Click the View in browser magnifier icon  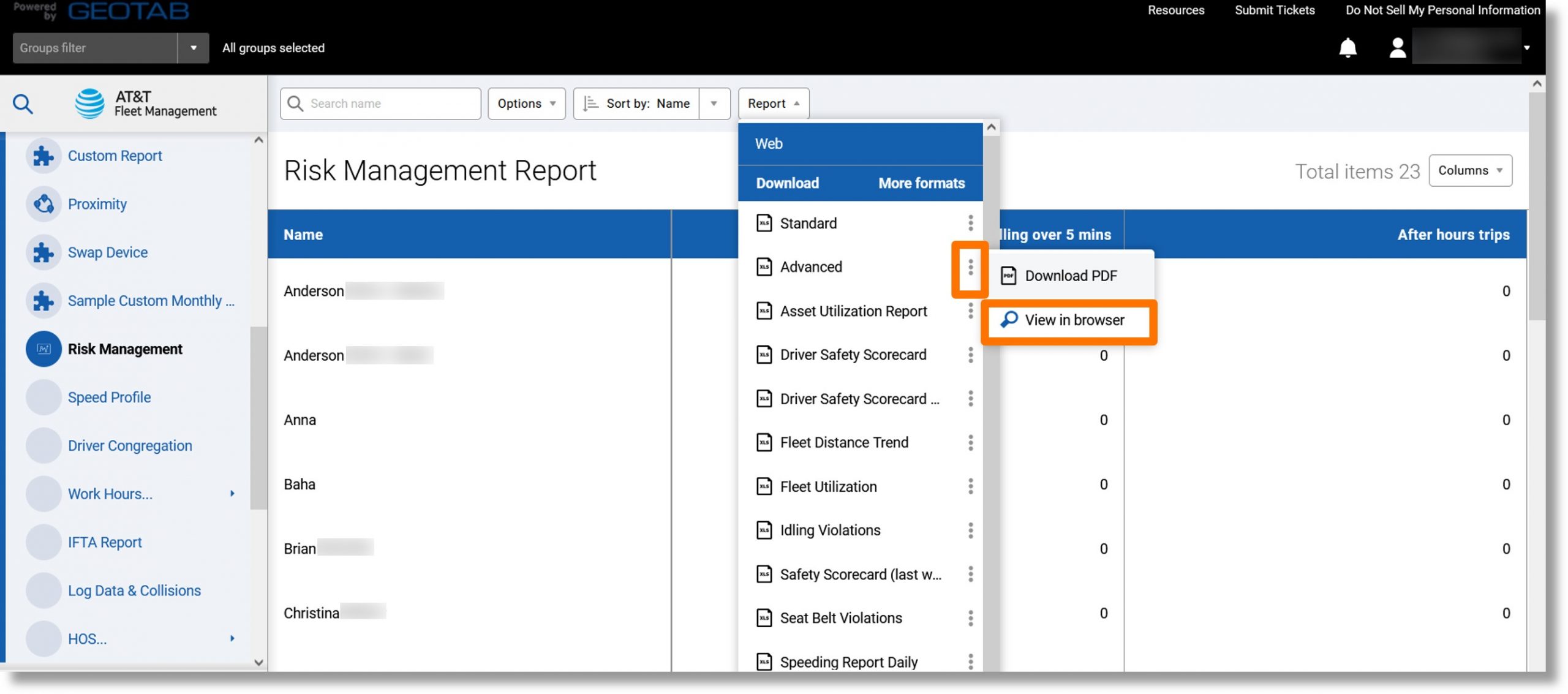pos(1009,319)
